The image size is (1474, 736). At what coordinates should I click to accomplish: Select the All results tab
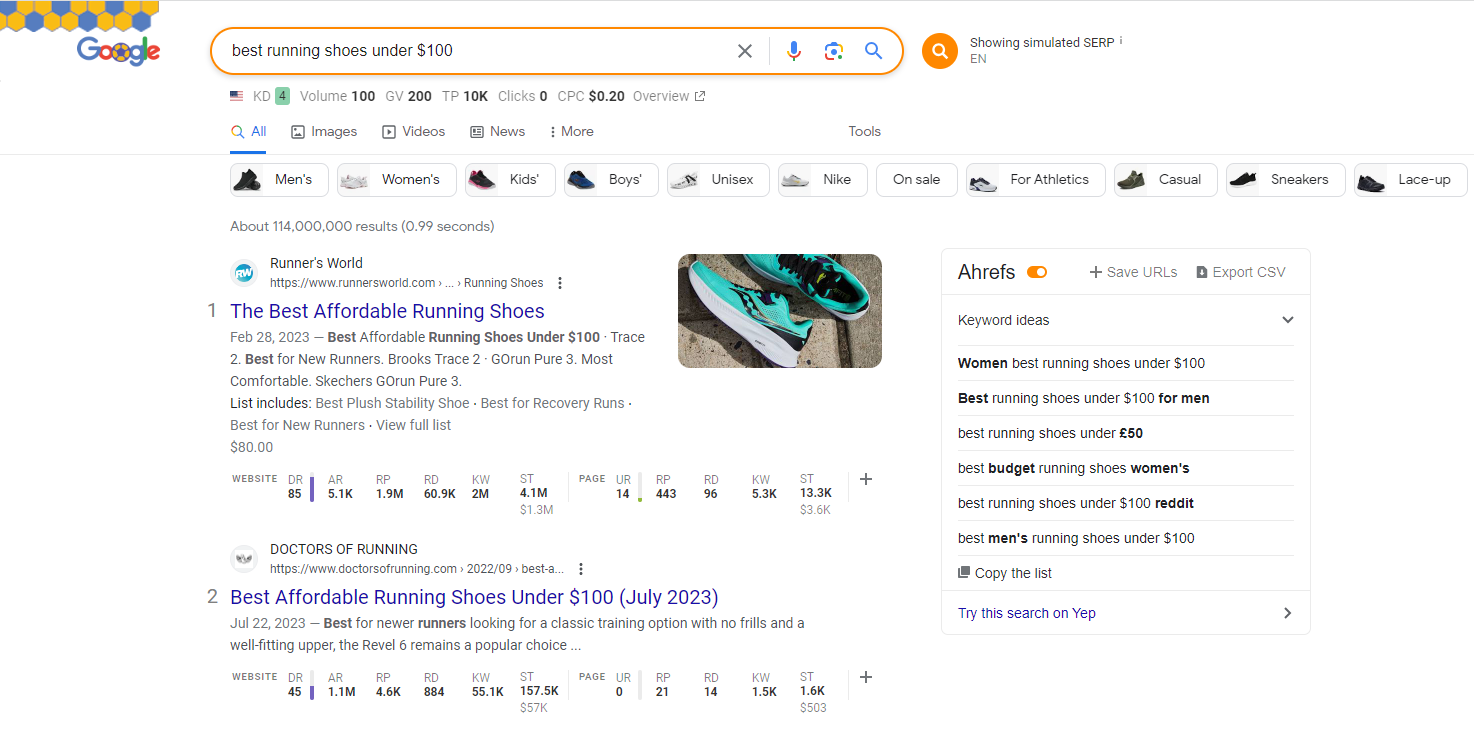click(x=248, y=131)
